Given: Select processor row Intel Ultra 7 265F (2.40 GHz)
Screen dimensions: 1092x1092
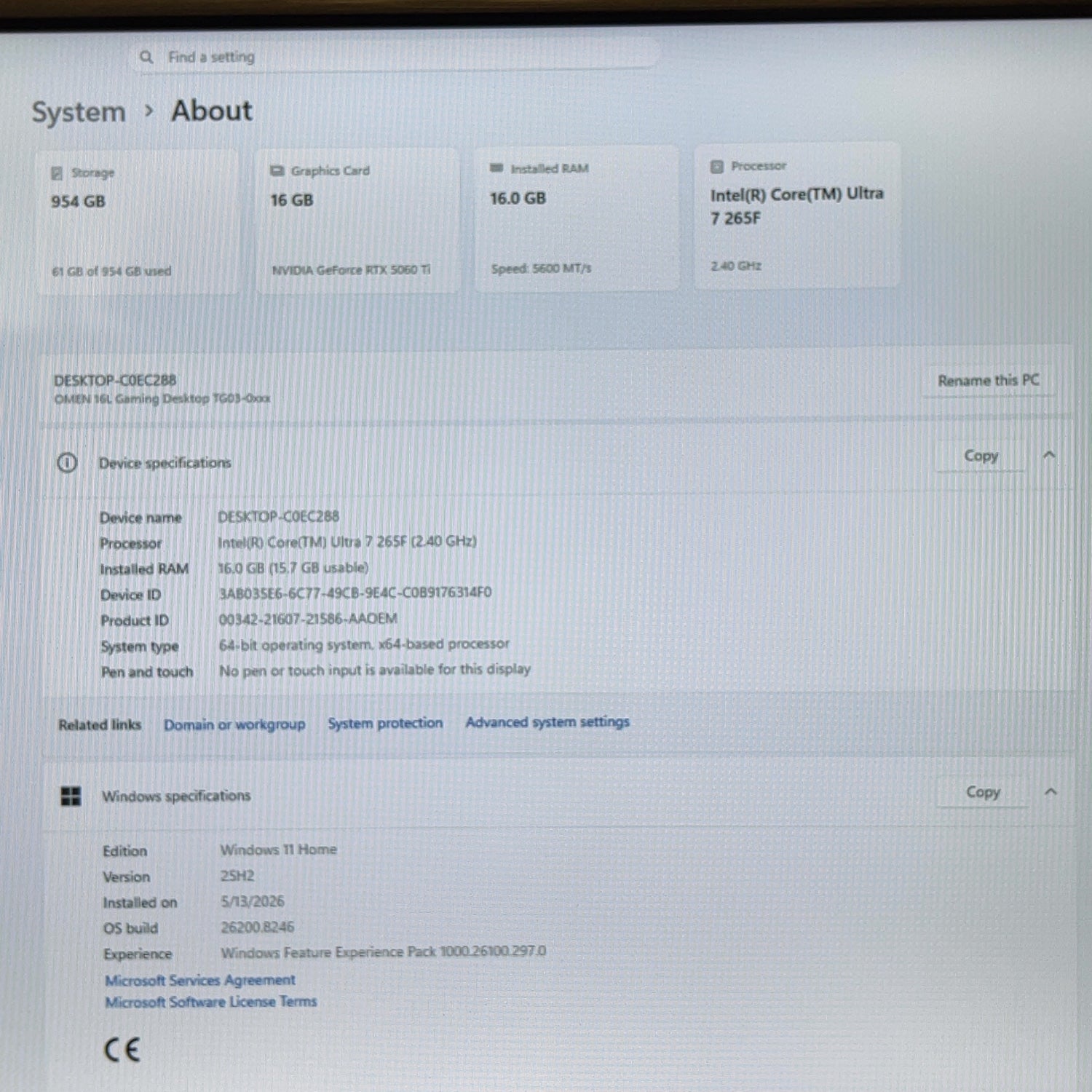Looking at the screenshot, I should coord(347,542).
